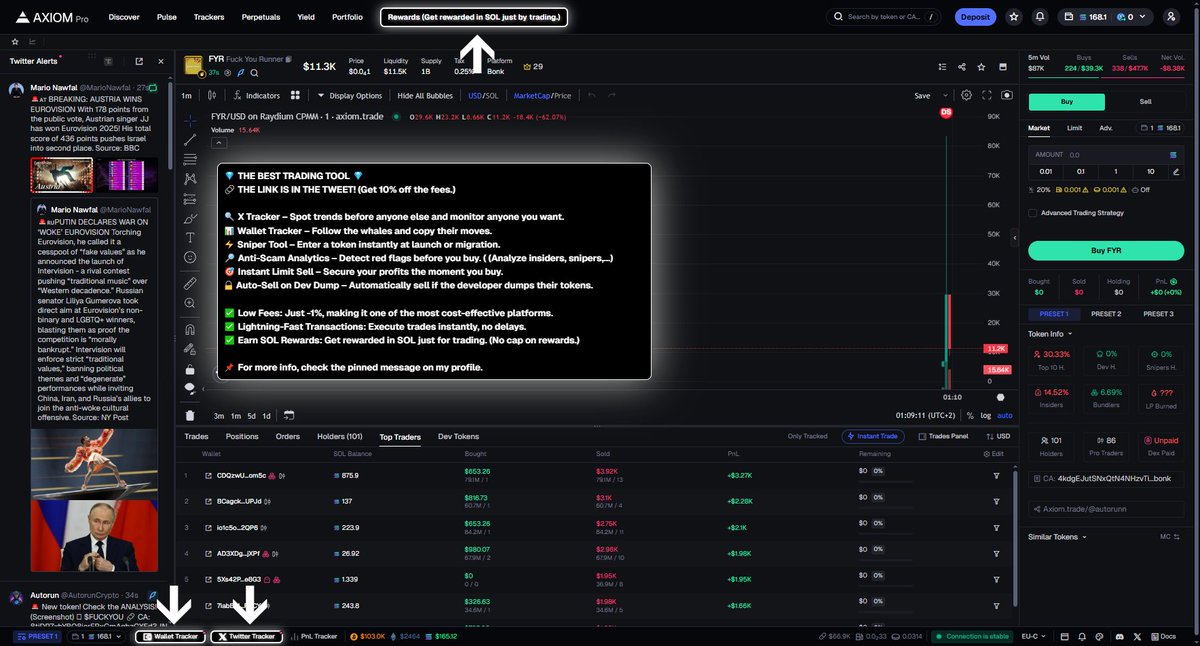Filter wallet CDQzwU...om5c row
This screenshot has height=646, width=1200.
pos(996,475)
